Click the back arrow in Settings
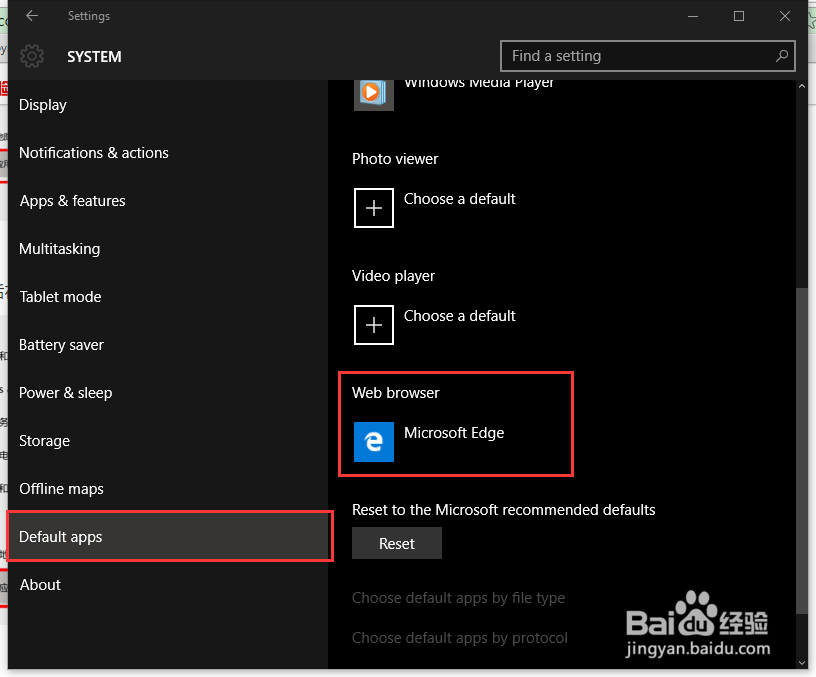Screen dimensions: 816x677 [32, 16]
